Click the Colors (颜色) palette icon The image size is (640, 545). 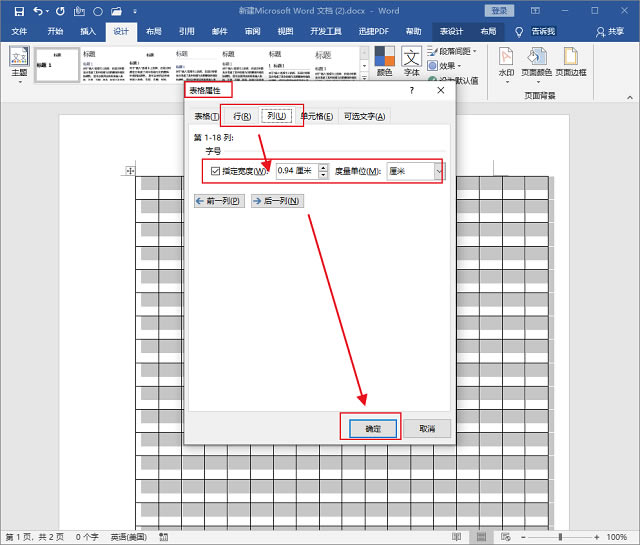[384, 56]
